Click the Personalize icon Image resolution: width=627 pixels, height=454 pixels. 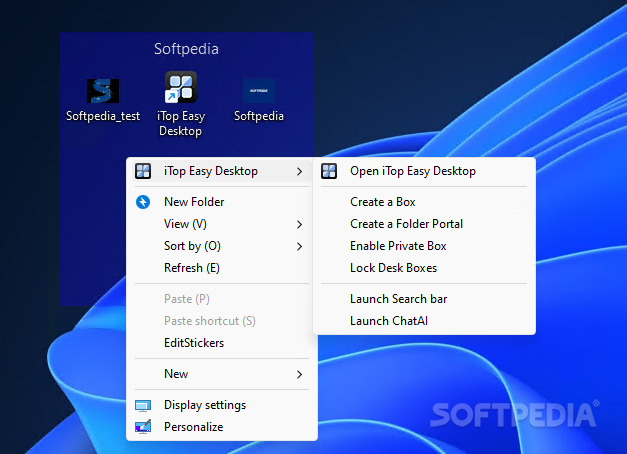pos(143,427)
